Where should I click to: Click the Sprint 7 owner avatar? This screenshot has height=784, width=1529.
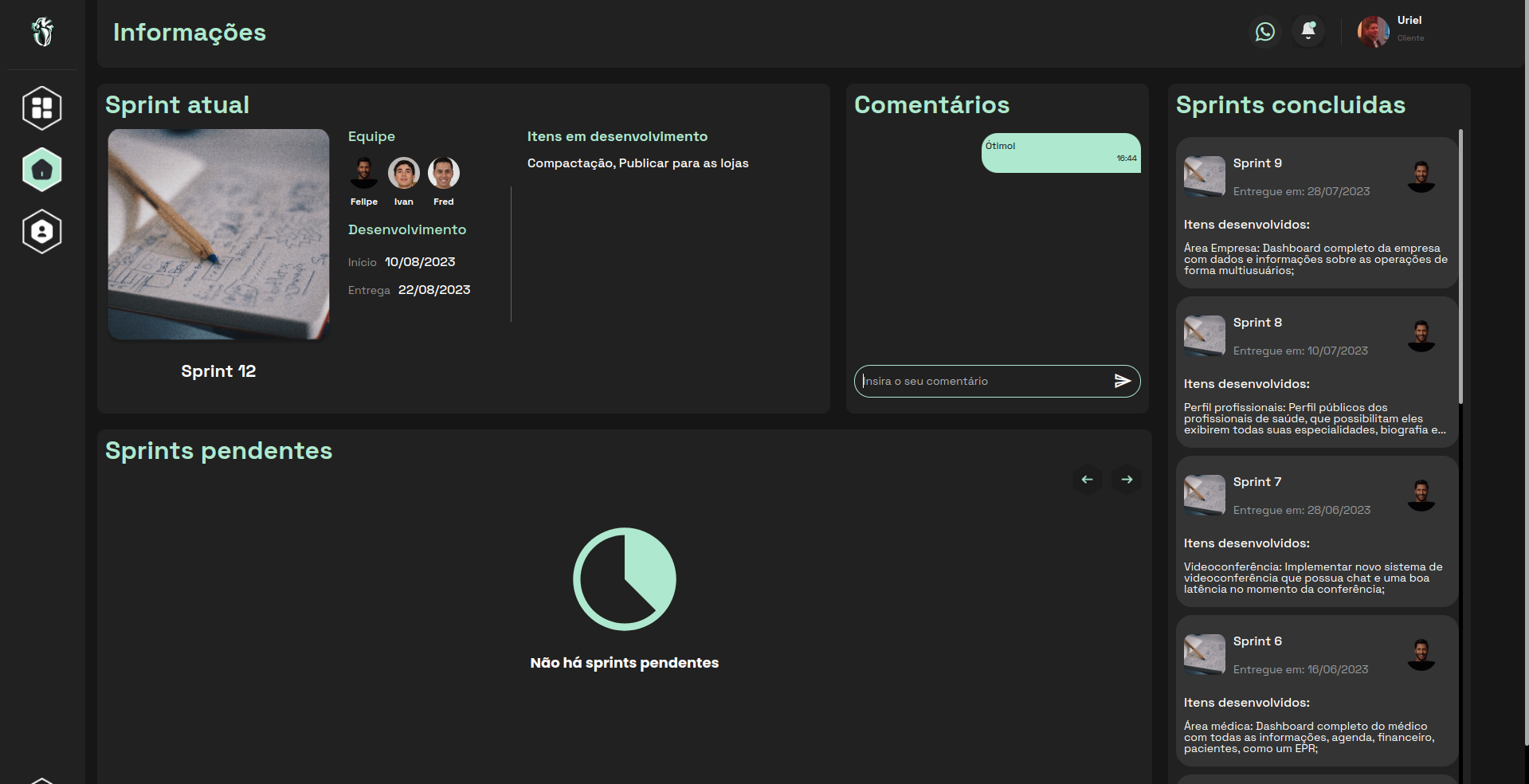click(1421, 495)
